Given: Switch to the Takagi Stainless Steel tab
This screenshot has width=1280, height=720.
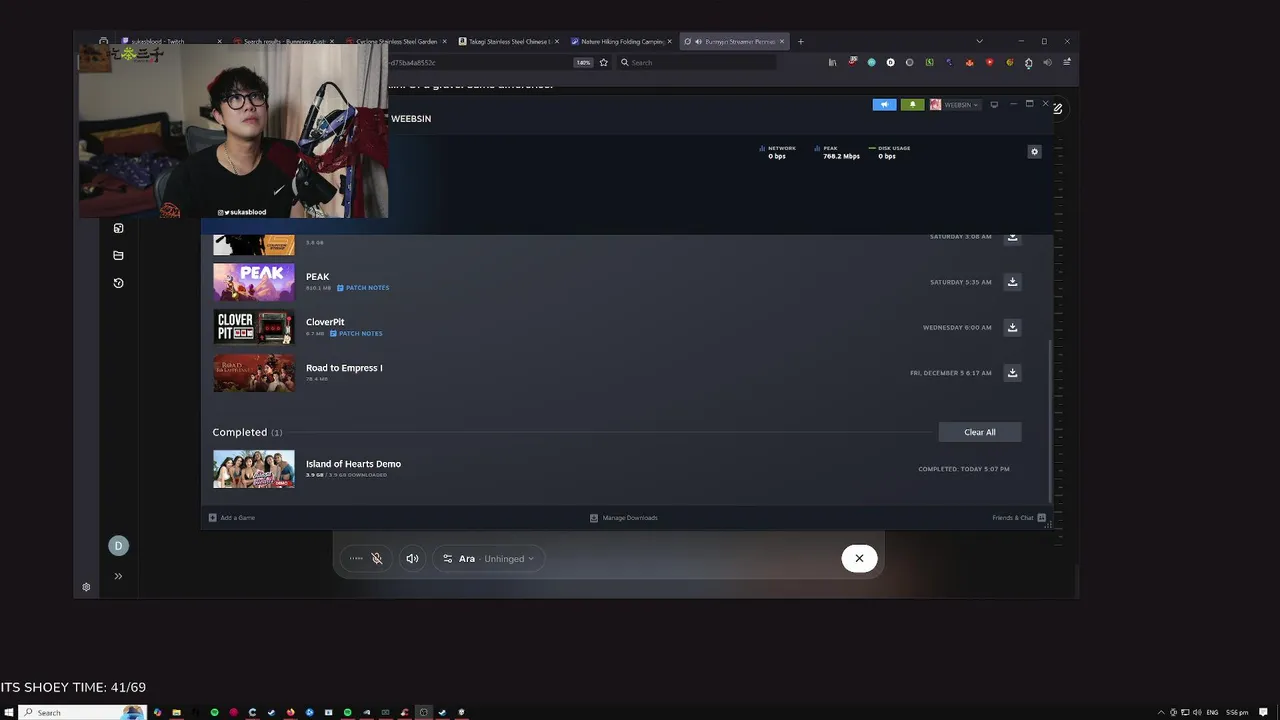Looking at the screenshot, I should pos(510,42).
